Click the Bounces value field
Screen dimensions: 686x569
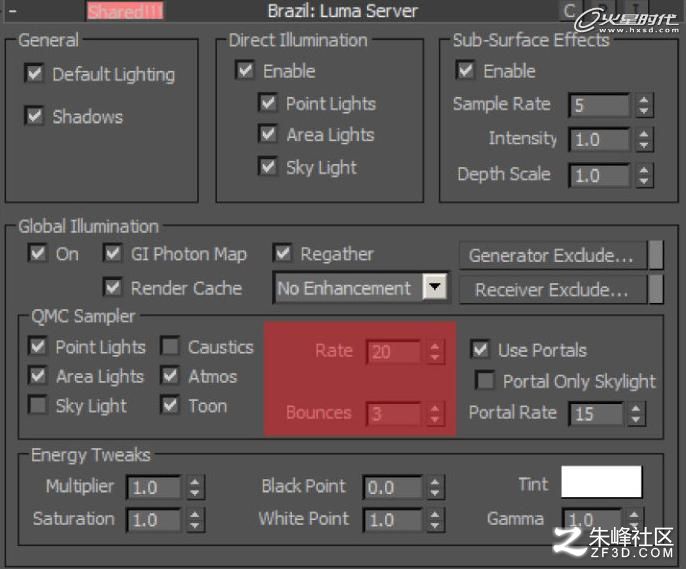(x=394, y=414)
